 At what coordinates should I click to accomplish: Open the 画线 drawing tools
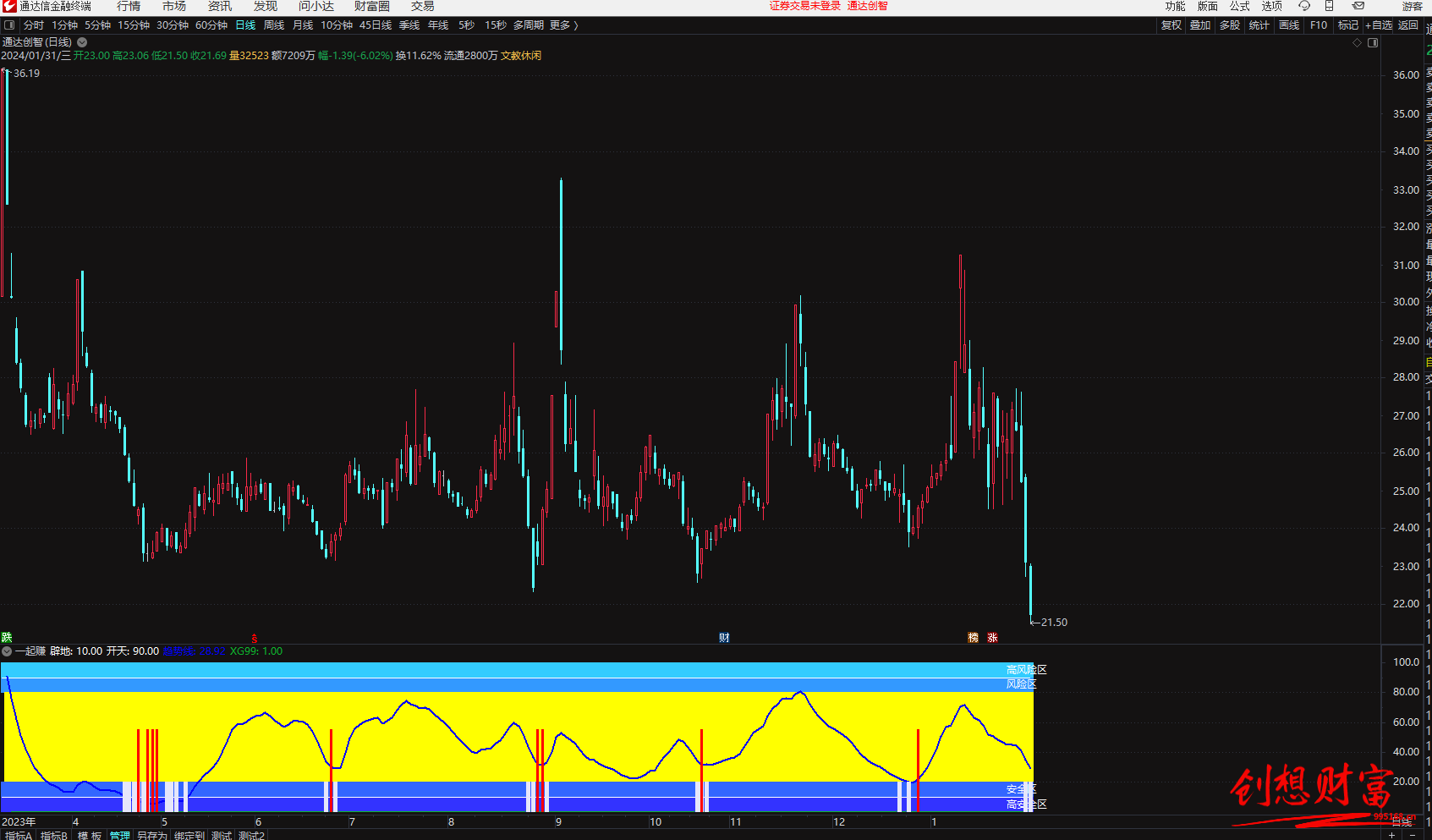(x=1289, y=25)
